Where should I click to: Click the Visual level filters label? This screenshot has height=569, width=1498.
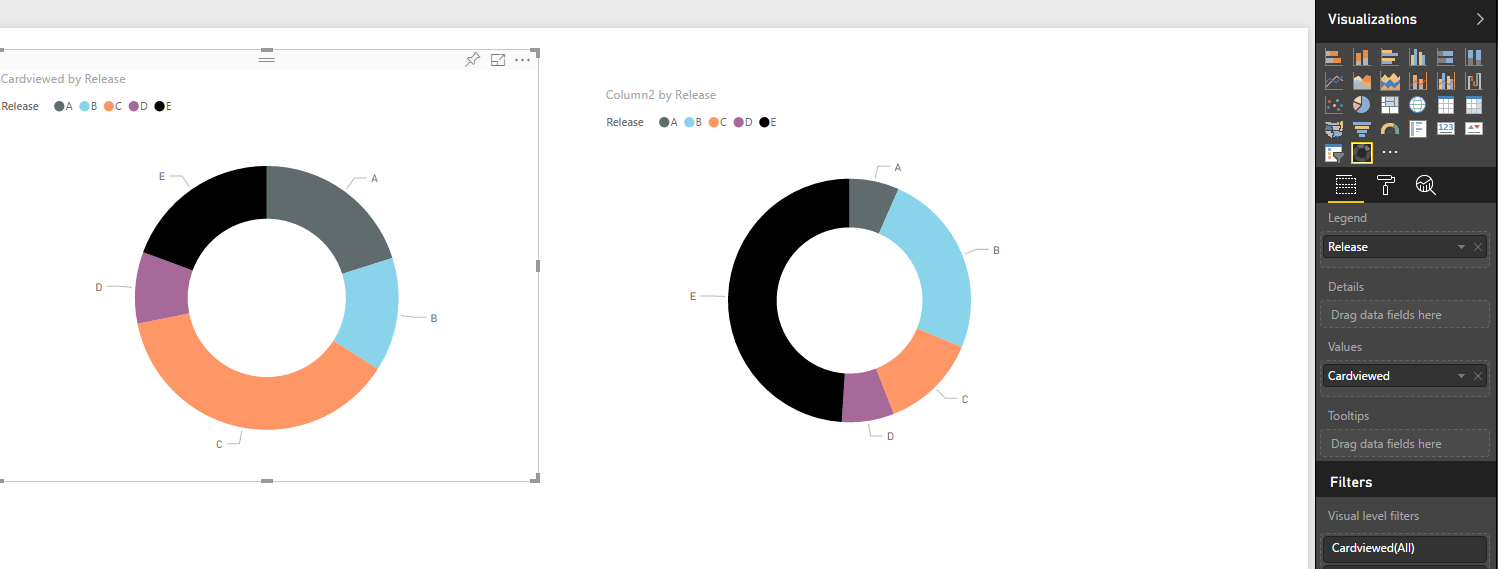tap(1374, 516)
